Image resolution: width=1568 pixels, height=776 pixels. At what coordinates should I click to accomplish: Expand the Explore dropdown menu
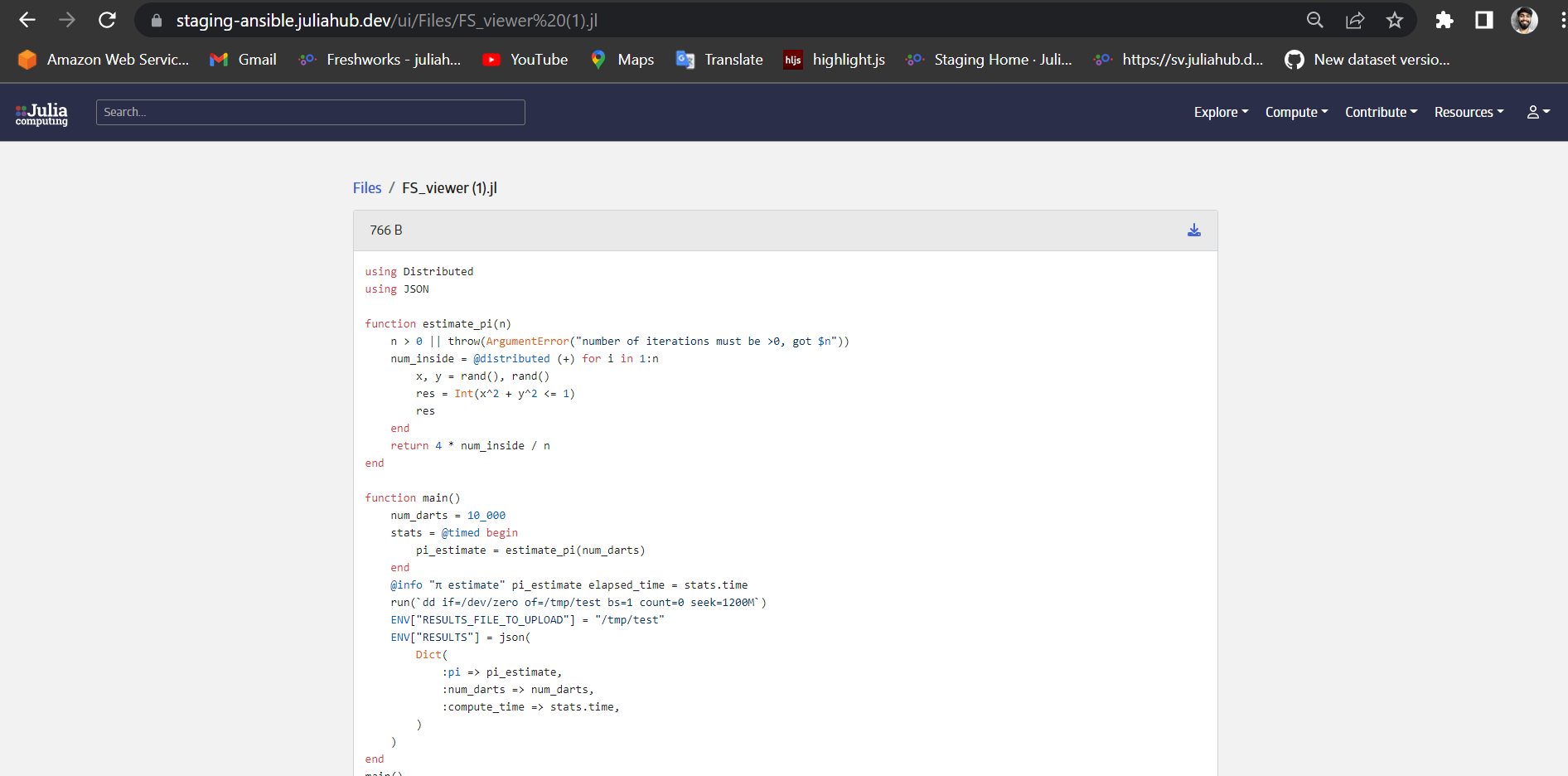[1221, 112]
